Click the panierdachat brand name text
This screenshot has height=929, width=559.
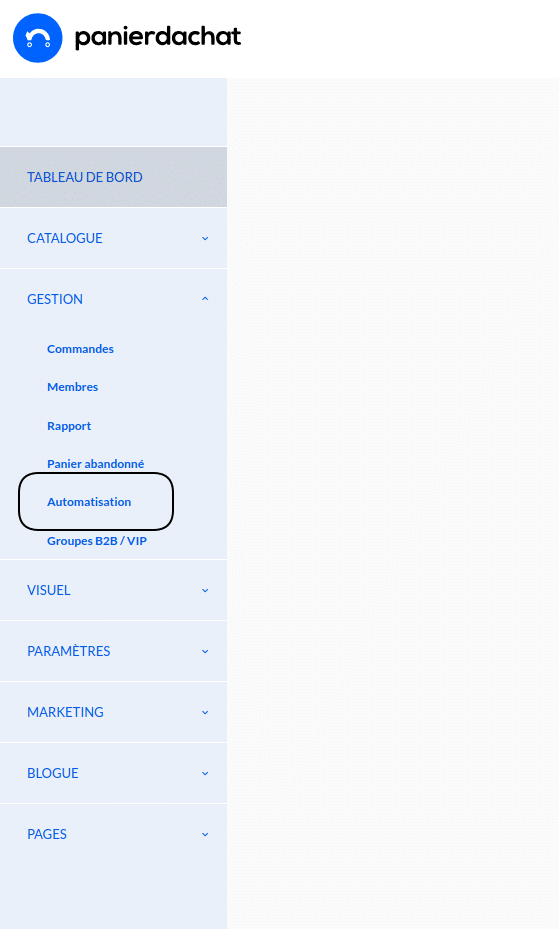click(158, 37)
